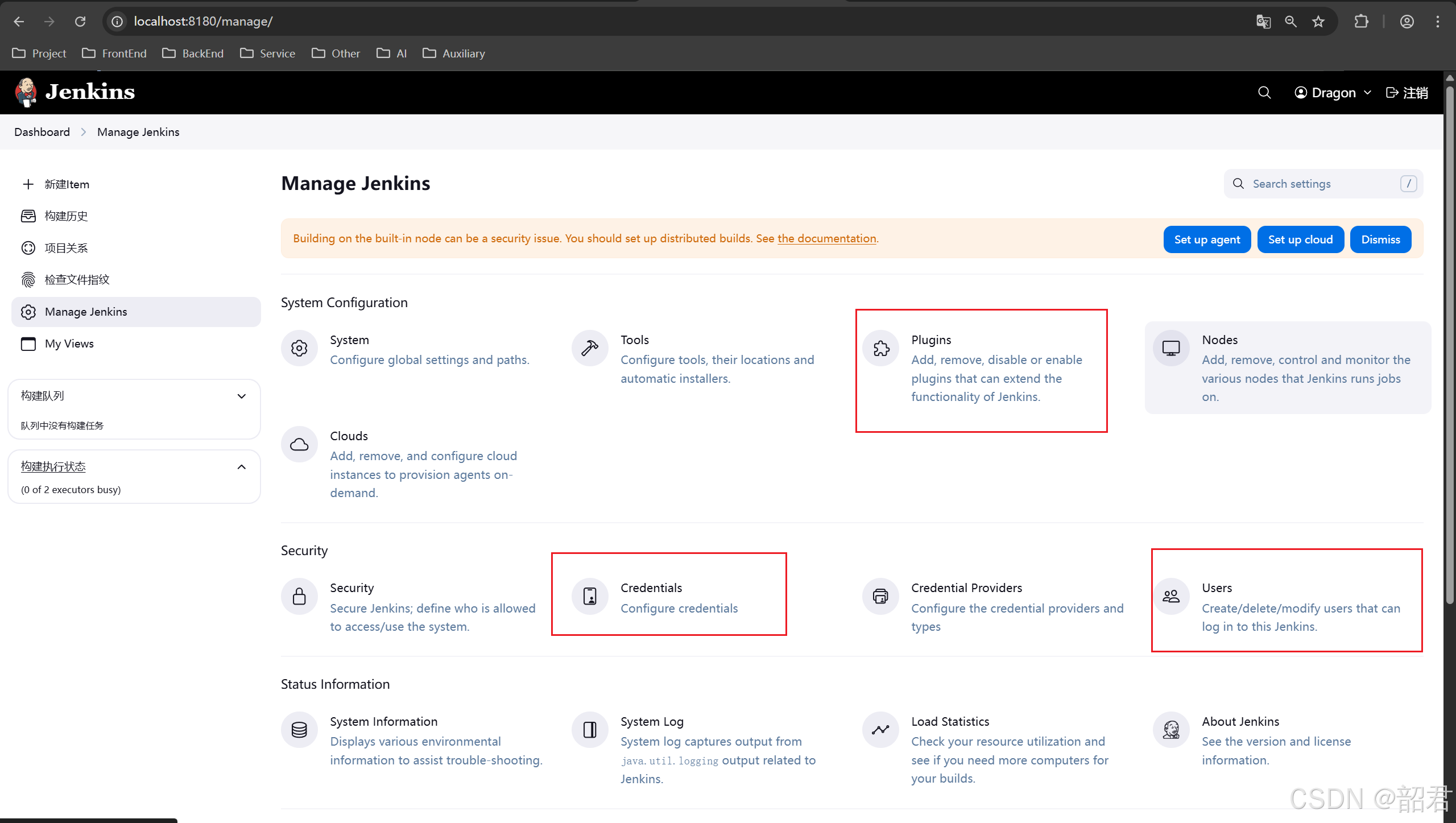Click the Users people icon

coord(1171,596)
